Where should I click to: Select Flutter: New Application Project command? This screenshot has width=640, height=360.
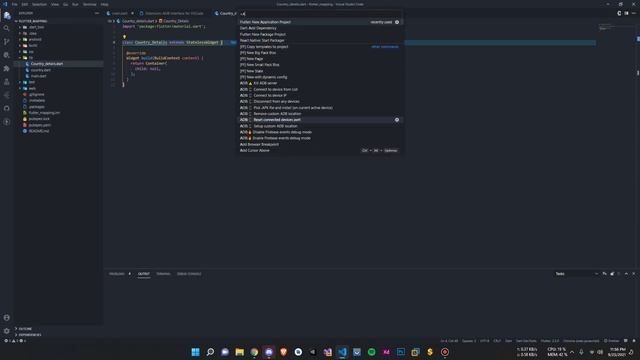(320, 22)
